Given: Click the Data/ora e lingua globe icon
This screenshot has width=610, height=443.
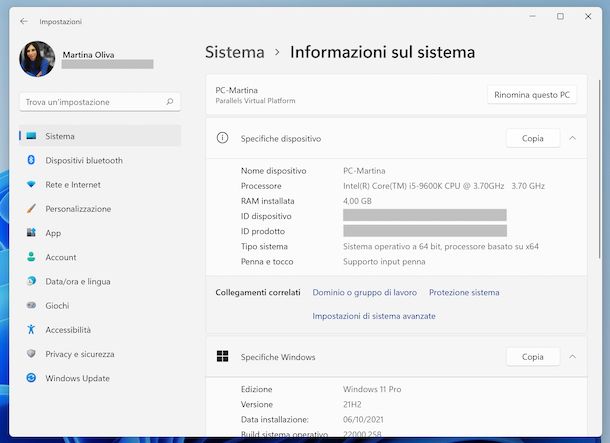Looking at the screenshot, I should click(x=31, y=281).
